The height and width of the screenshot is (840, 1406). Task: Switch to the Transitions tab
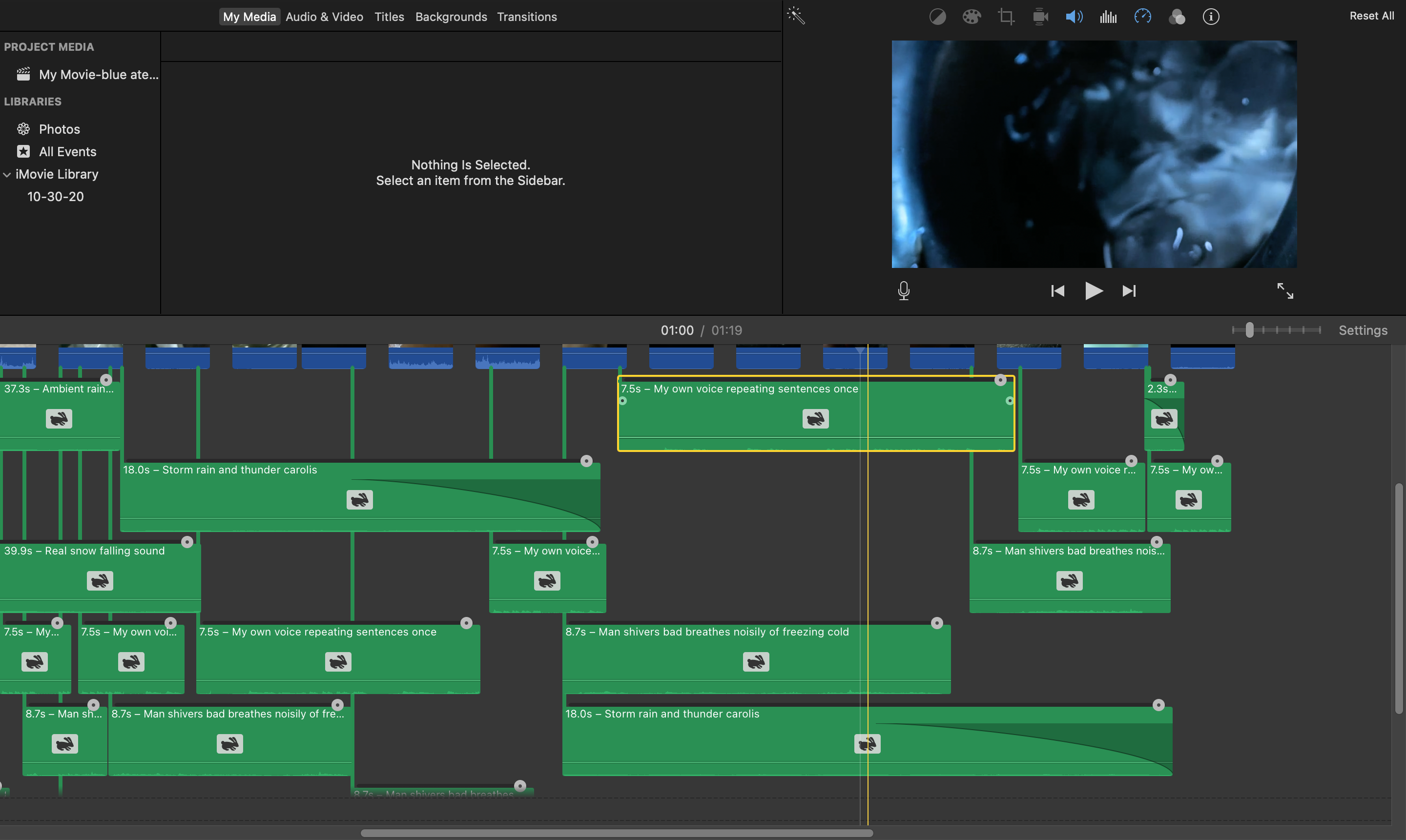[x=526, y=17]
